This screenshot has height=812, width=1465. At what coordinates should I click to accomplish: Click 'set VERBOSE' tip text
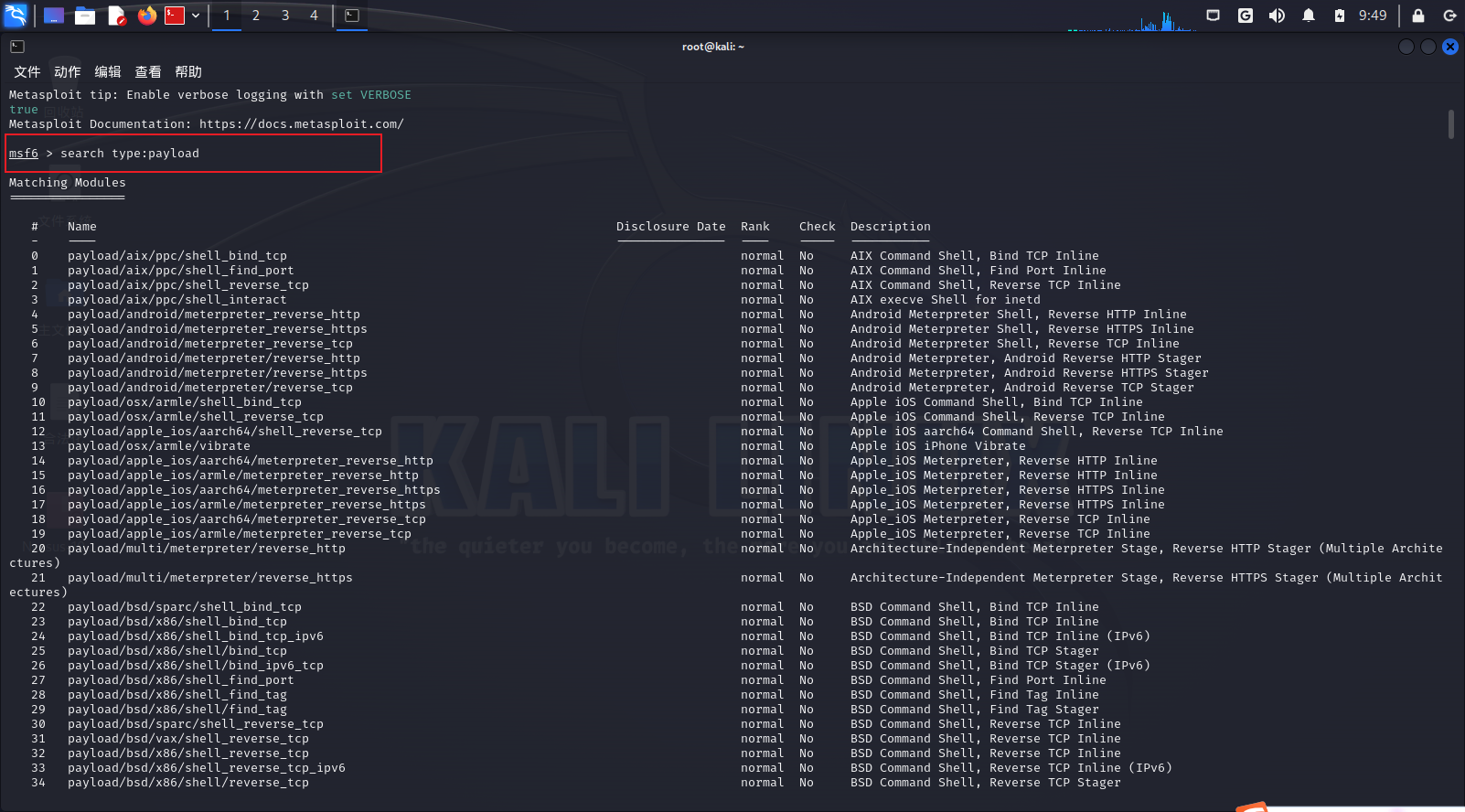[x=371, y=95]
